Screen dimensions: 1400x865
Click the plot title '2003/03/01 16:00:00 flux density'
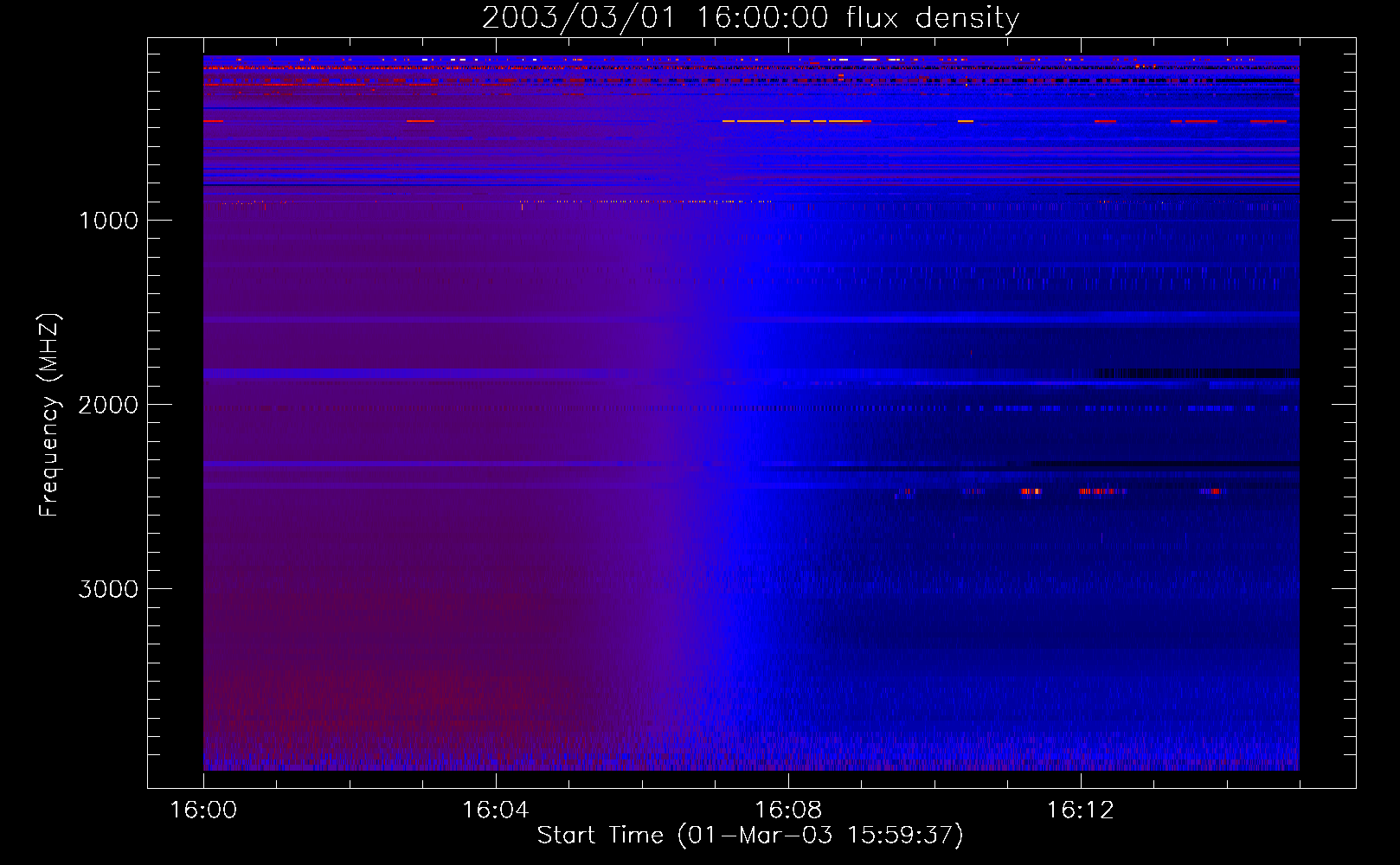click(x=750, y=18)
